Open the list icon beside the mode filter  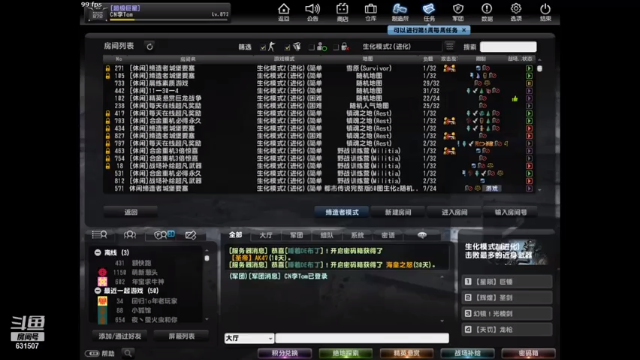[x=449, y=46]
